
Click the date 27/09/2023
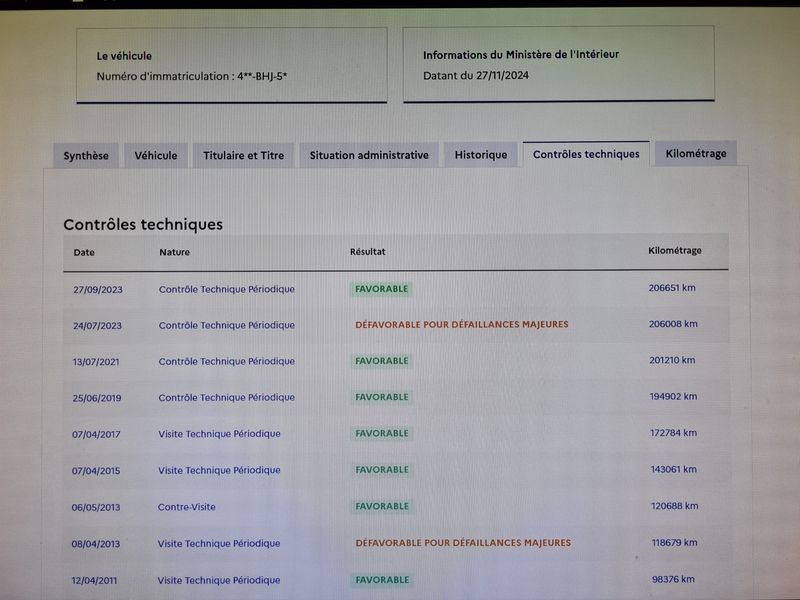(x=98, y=290)
